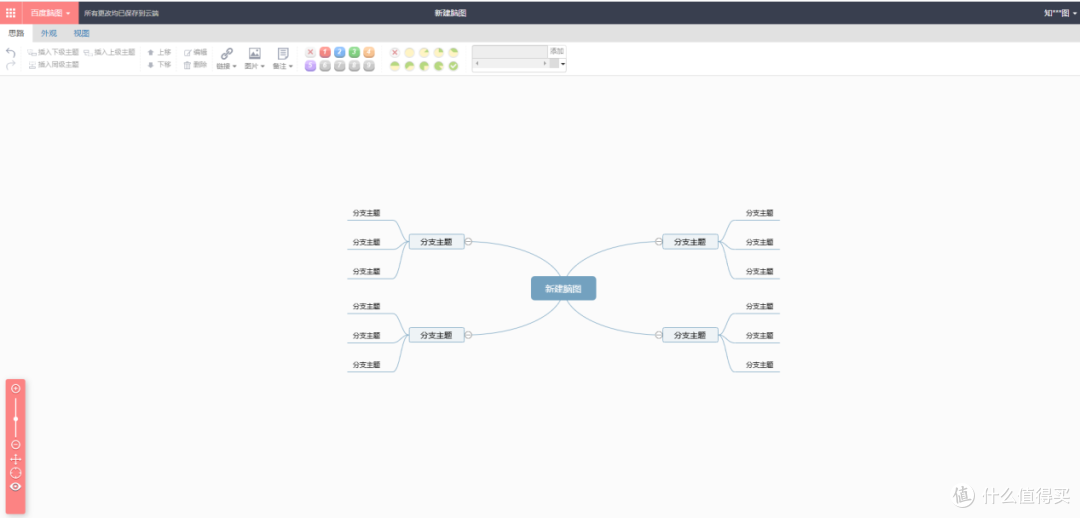Click the picture insert icon

click(x=255, y=54)
